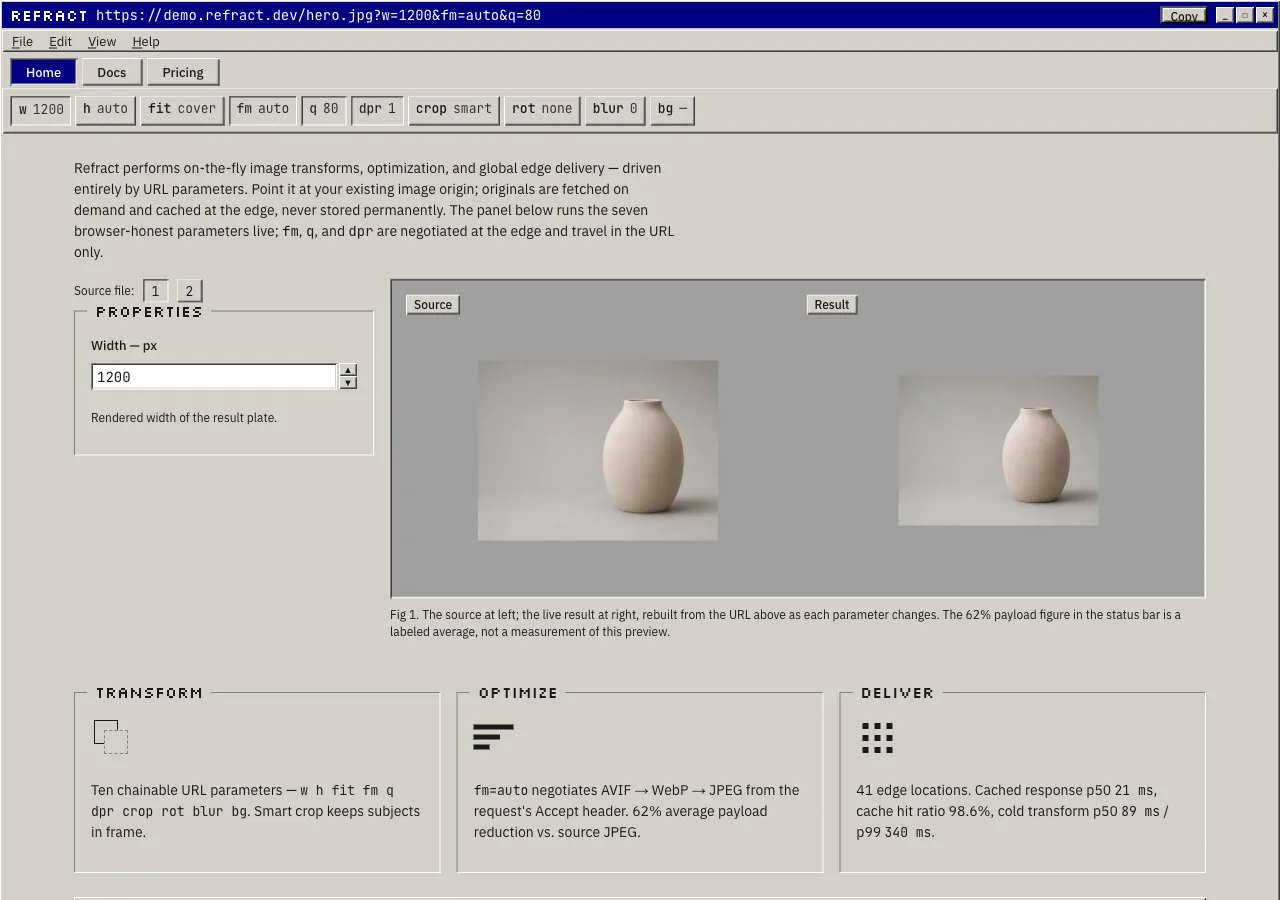Screen dimensions: 1280x900
Task: Select the blur 0 parameter chip
Action: pos(615,109)
